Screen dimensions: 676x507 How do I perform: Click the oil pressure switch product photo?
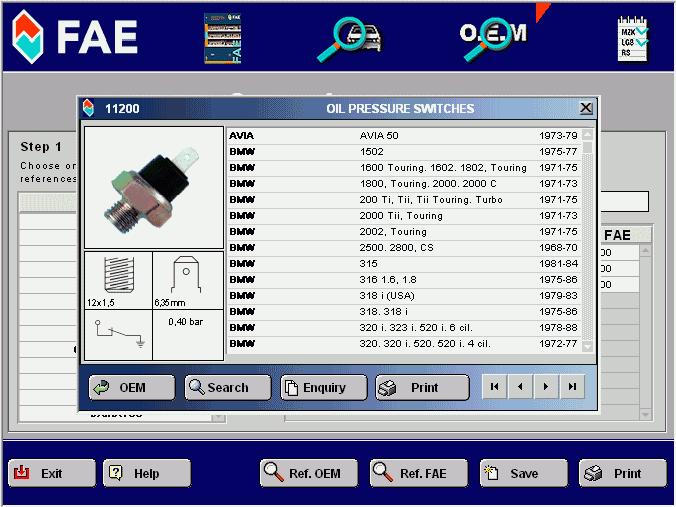coord(154,187)
